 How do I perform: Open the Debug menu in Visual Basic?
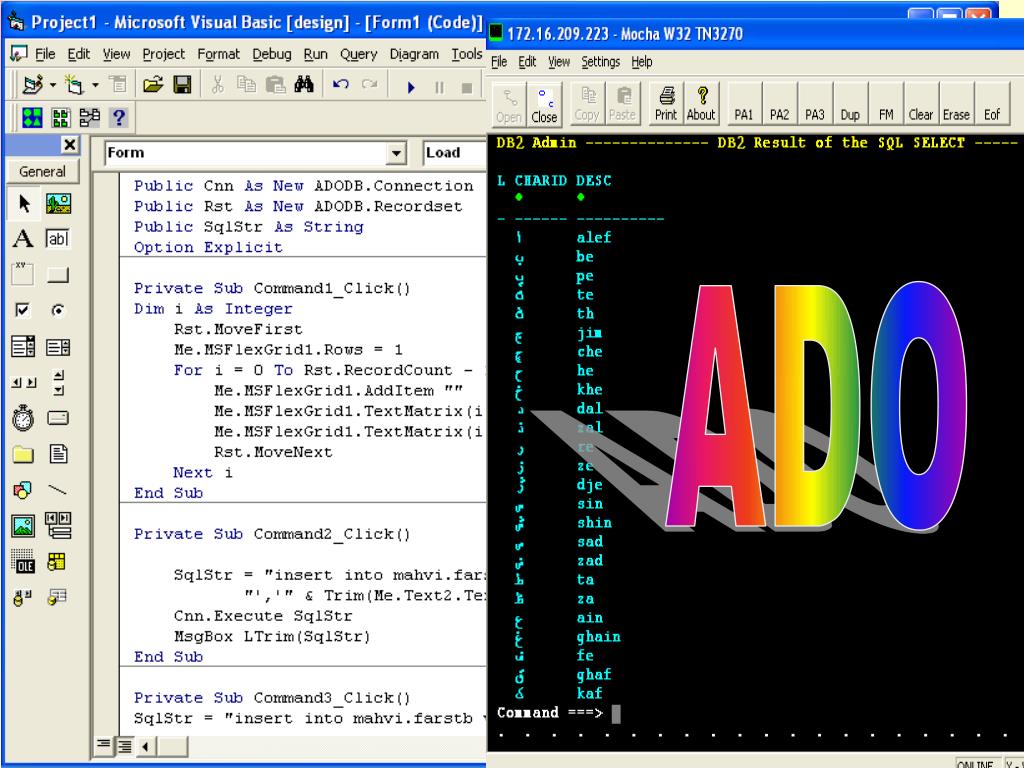(x=272, y=54)
